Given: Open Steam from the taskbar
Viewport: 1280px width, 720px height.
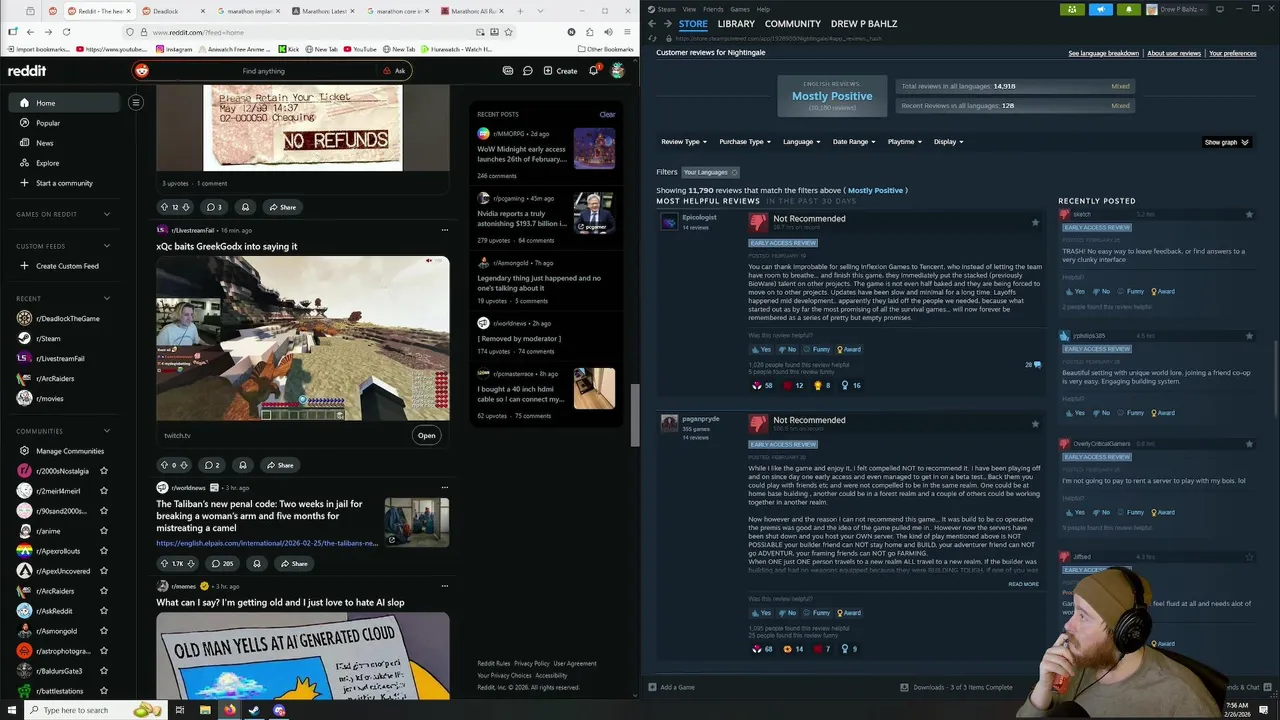Looking at the screenshot, I should [254, 710].
